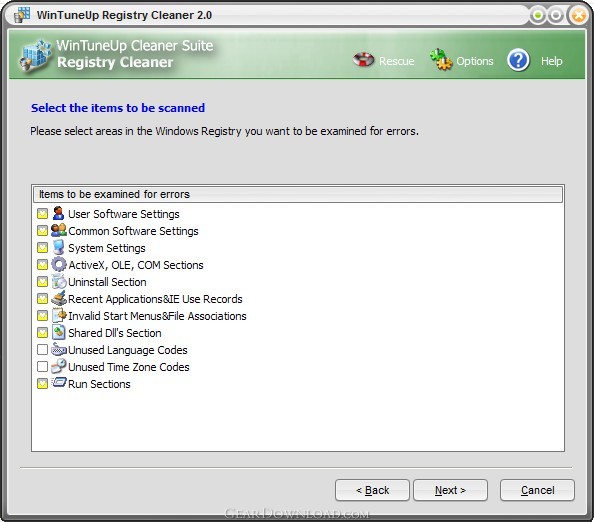Enable Unused Language Codes checkbox

tap(42, 350)
